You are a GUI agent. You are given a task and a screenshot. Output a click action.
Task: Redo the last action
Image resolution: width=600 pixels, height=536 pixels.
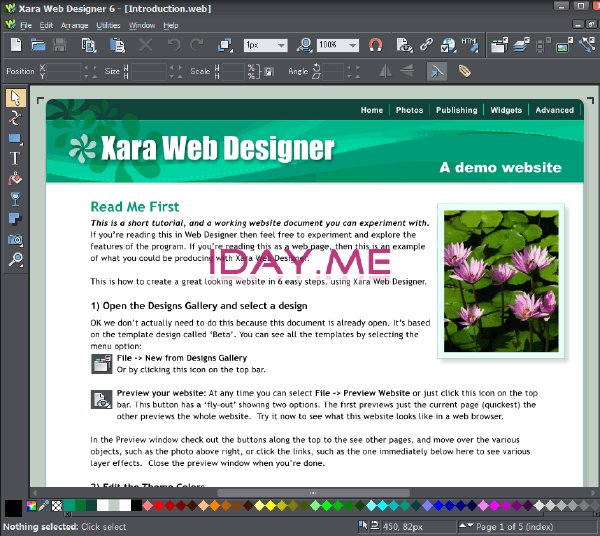coord(197,45)
